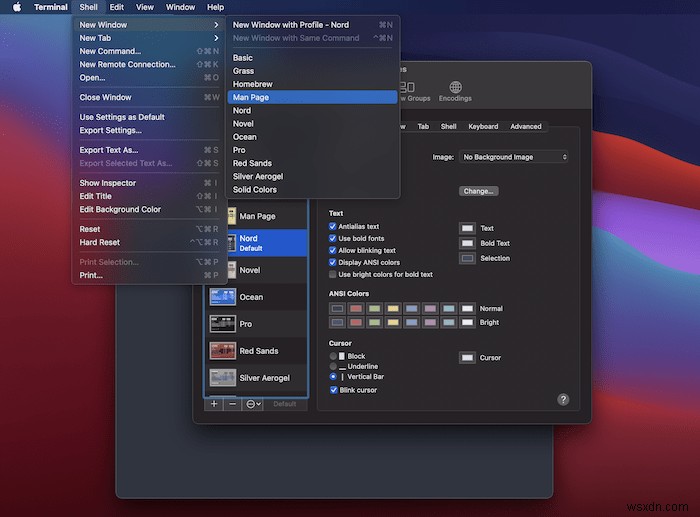Screen dimensions: 700x517
Task: Open the background Image dropdown
Action: [x=514, y=157]
